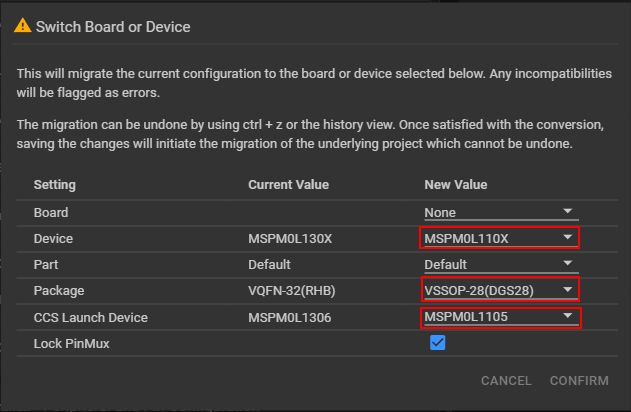
Task: Click the New Value column header
Action: pos(456,185)
